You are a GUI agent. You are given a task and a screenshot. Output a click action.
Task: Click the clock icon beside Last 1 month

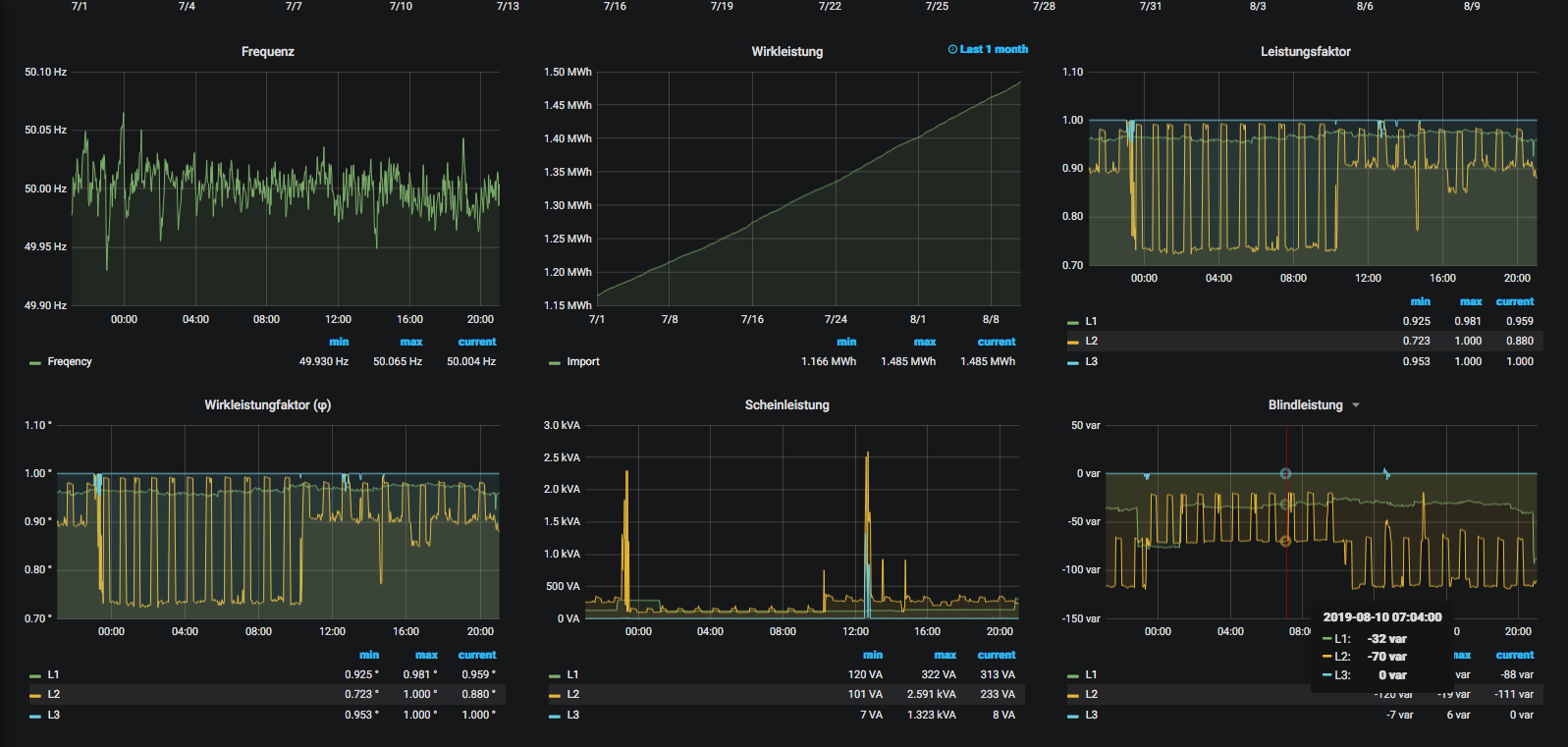point(952,49)
